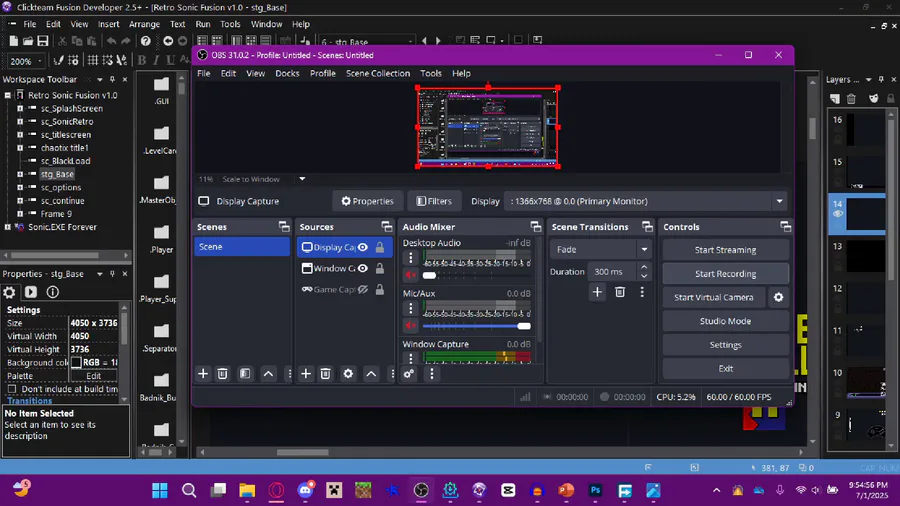Move source up with arrow icon

tap(371, 374)
